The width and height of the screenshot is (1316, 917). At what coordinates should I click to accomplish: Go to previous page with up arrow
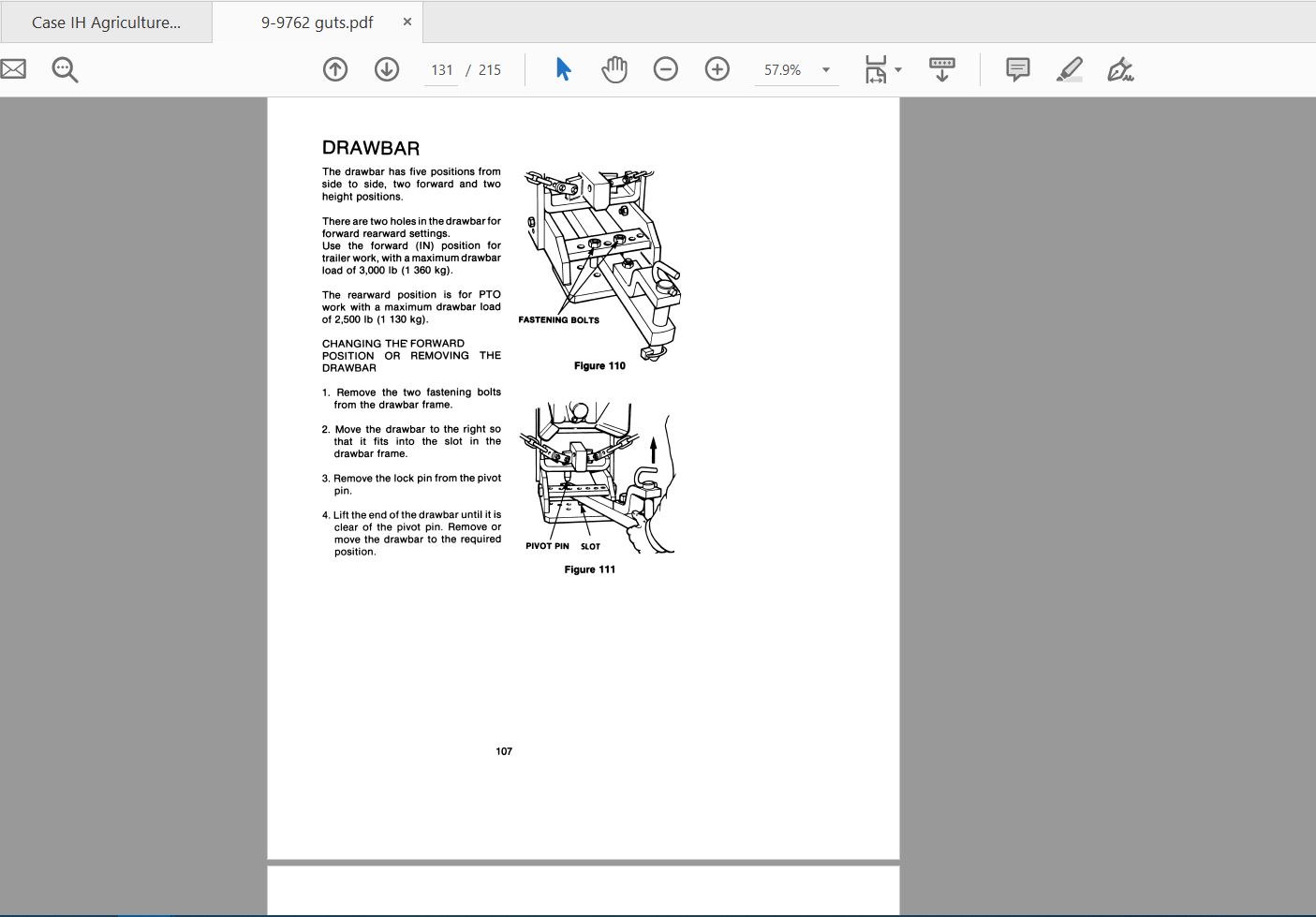click(335, 69)
